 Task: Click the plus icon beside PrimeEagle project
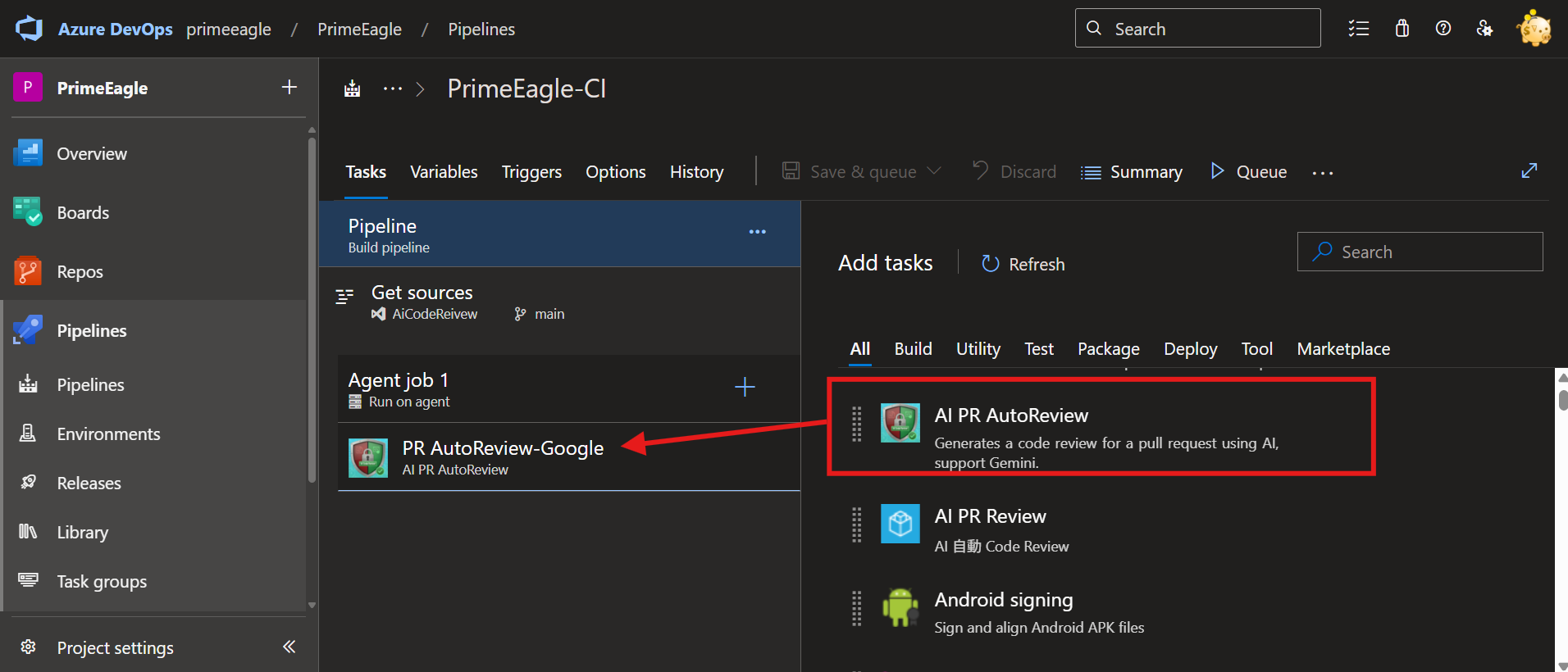[289, 87]
